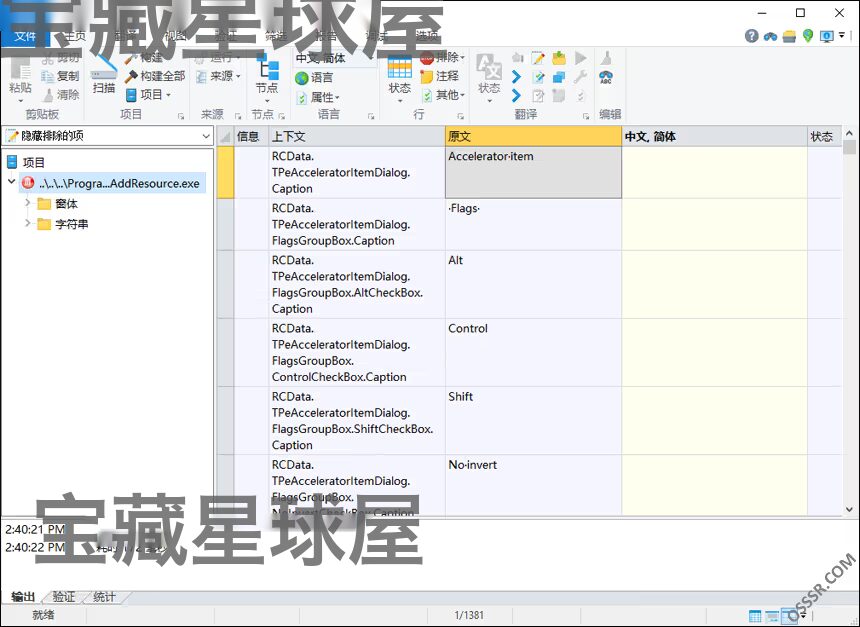This screenshot has height=627, width=860.
Task: Click the 注释 (Comment) note button
Action: click(440, 76)
